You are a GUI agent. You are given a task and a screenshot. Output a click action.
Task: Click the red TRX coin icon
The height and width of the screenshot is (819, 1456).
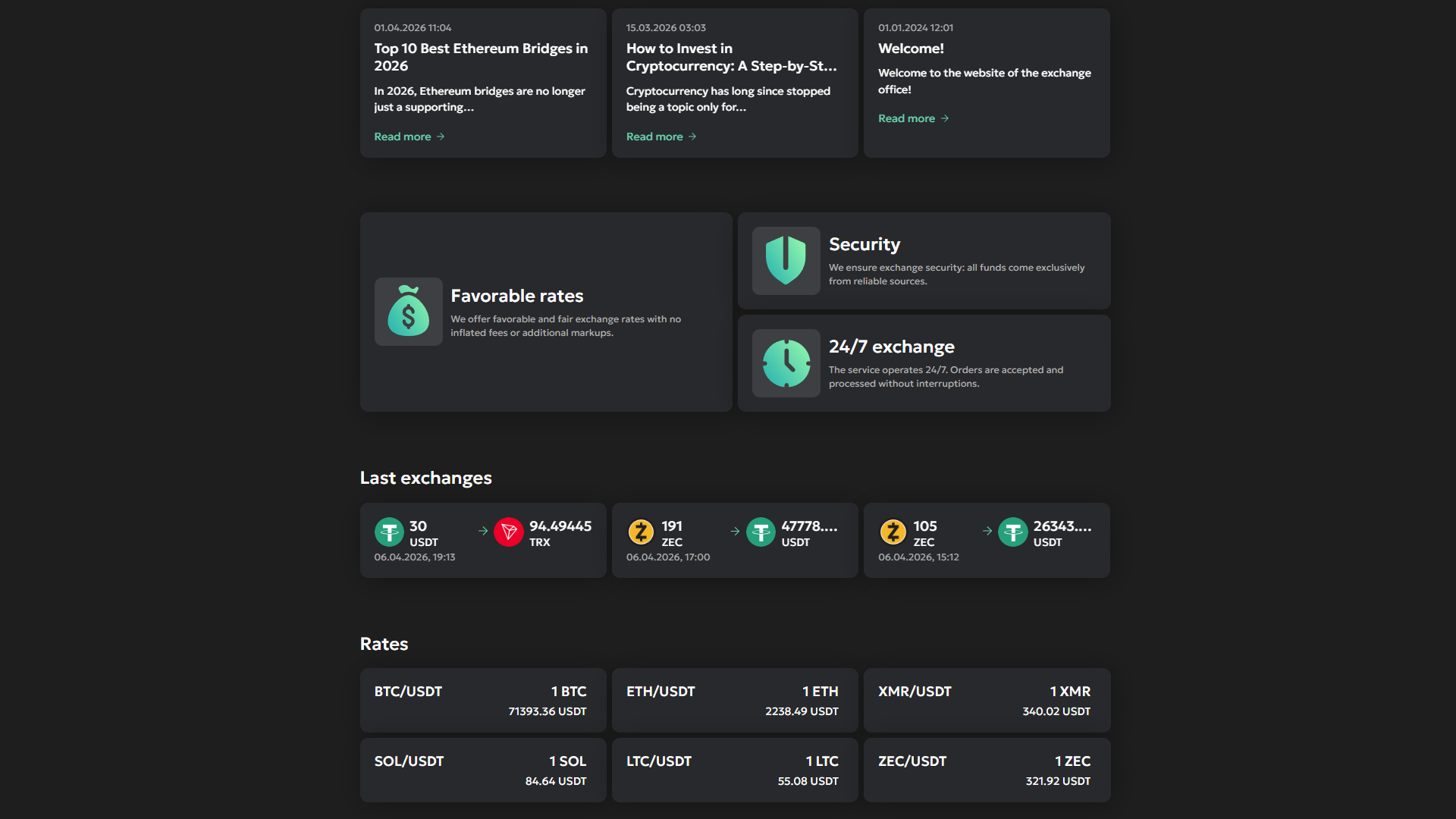(x=509, y=532)
